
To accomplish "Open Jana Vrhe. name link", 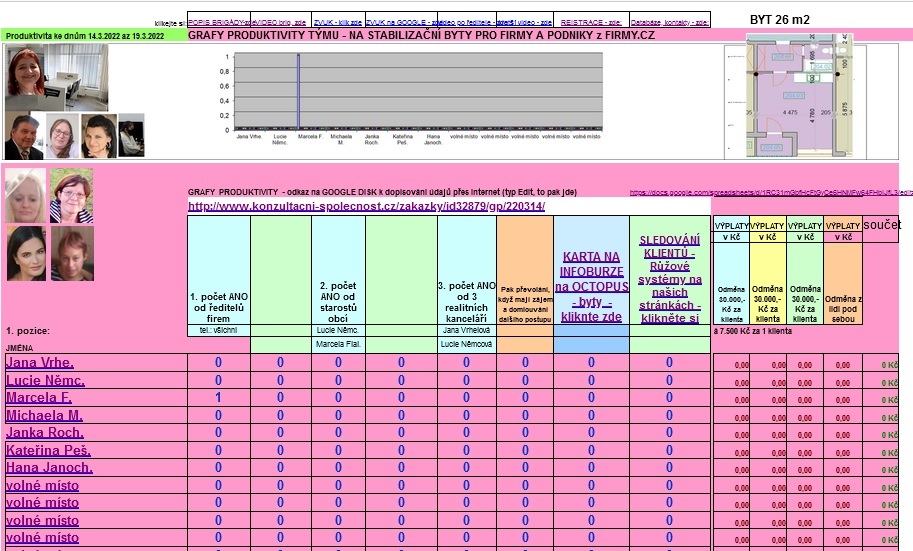I will tap(40, 362).
